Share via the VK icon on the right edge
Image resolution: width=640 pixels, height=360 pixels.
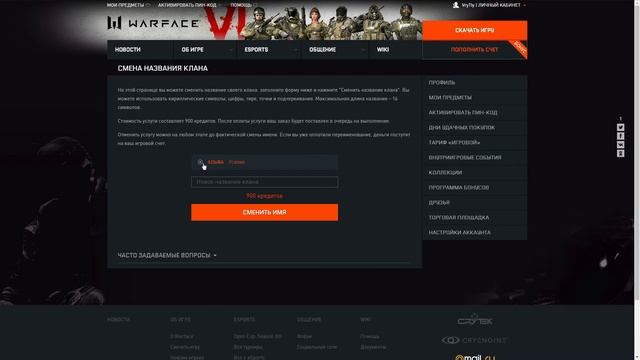coord(620,144)
